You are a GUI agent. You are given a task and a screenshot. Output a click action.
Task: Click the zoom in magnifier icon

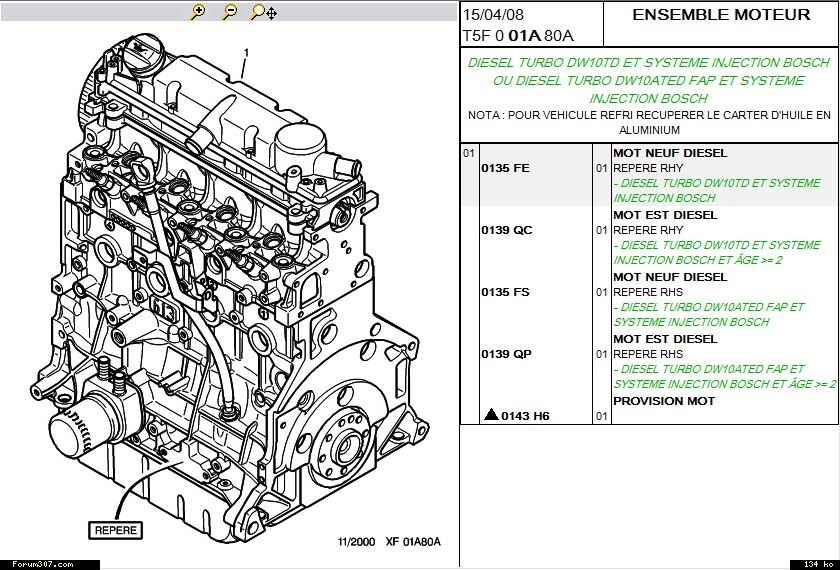click(198, 12)
